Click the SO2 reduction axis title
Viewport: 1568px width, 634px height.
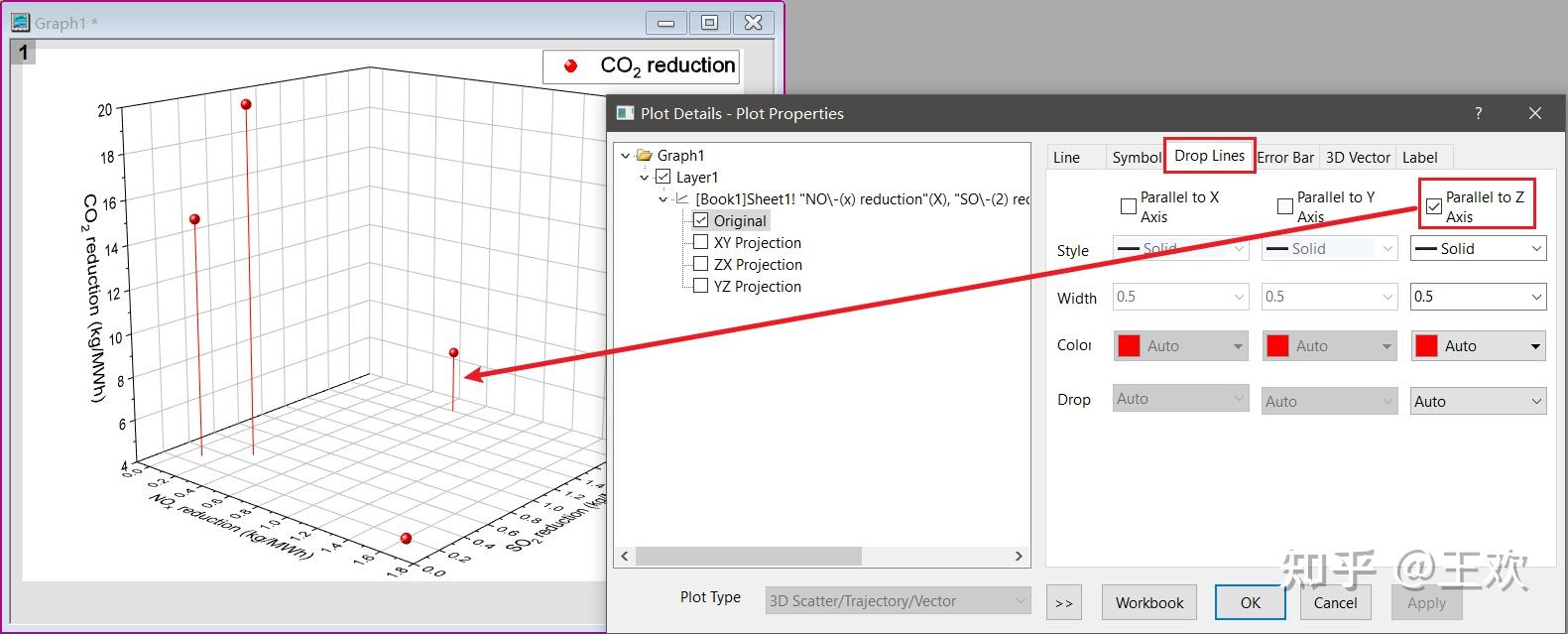tap(555, 518)
